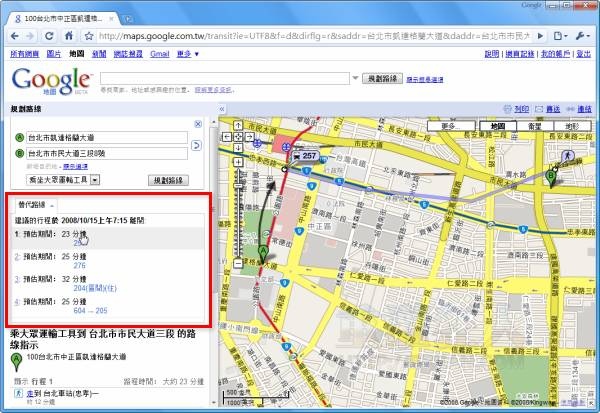Click the destination field 台北市市民大道三段8號
This screenshot has width=600, height=413.
coord(107,153)
